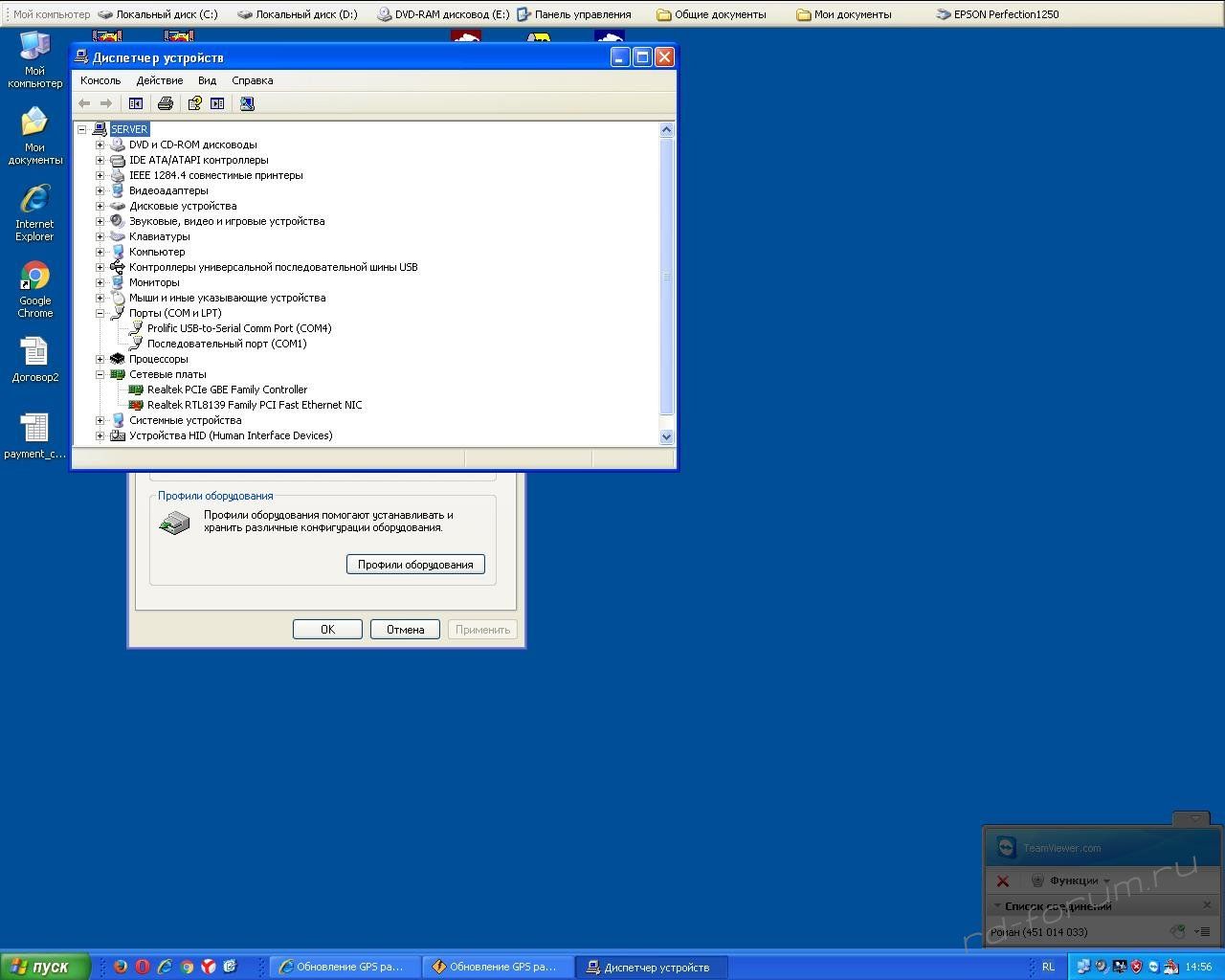
Task: Collapse the Порты (COM и LPT) branch
Action: [100, 313]
